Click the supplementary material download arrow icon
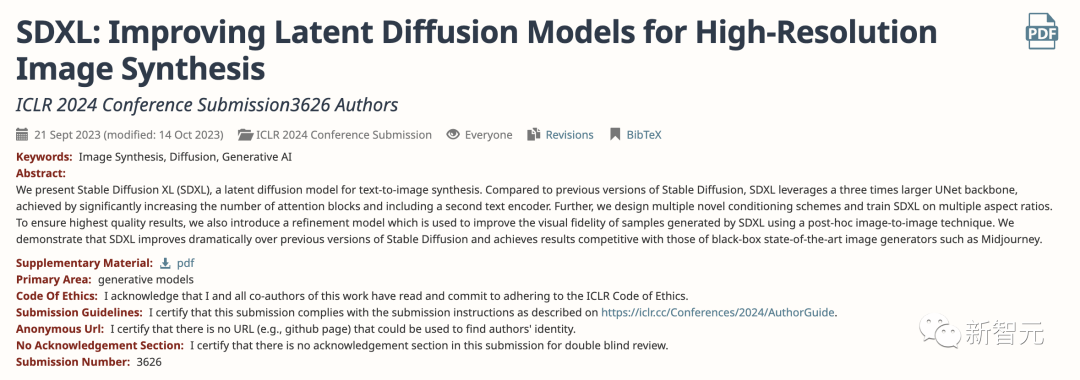1080x380 pixels. coord(165,263)
